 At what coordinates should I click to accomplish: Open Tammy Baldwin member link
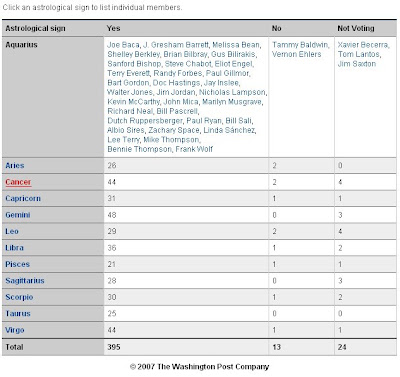point(300,45)
